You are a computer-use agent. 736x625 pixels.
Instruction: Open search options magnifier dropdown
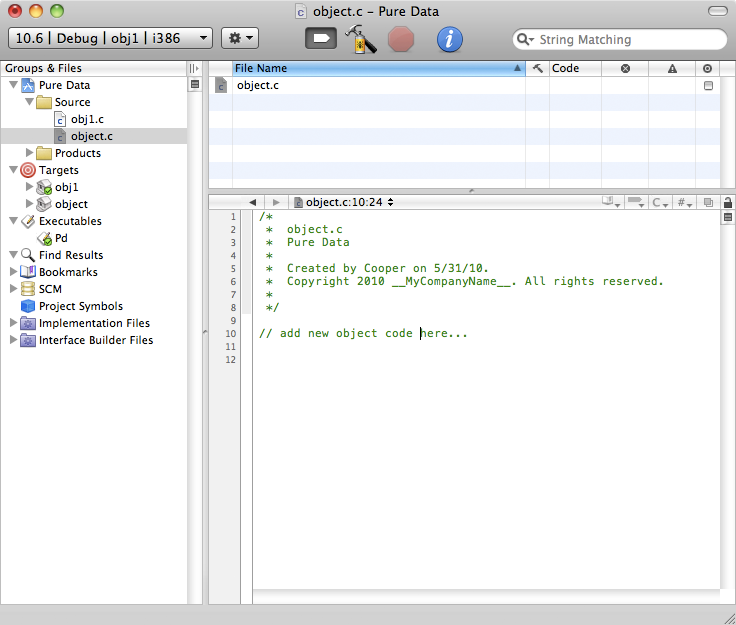525,39
